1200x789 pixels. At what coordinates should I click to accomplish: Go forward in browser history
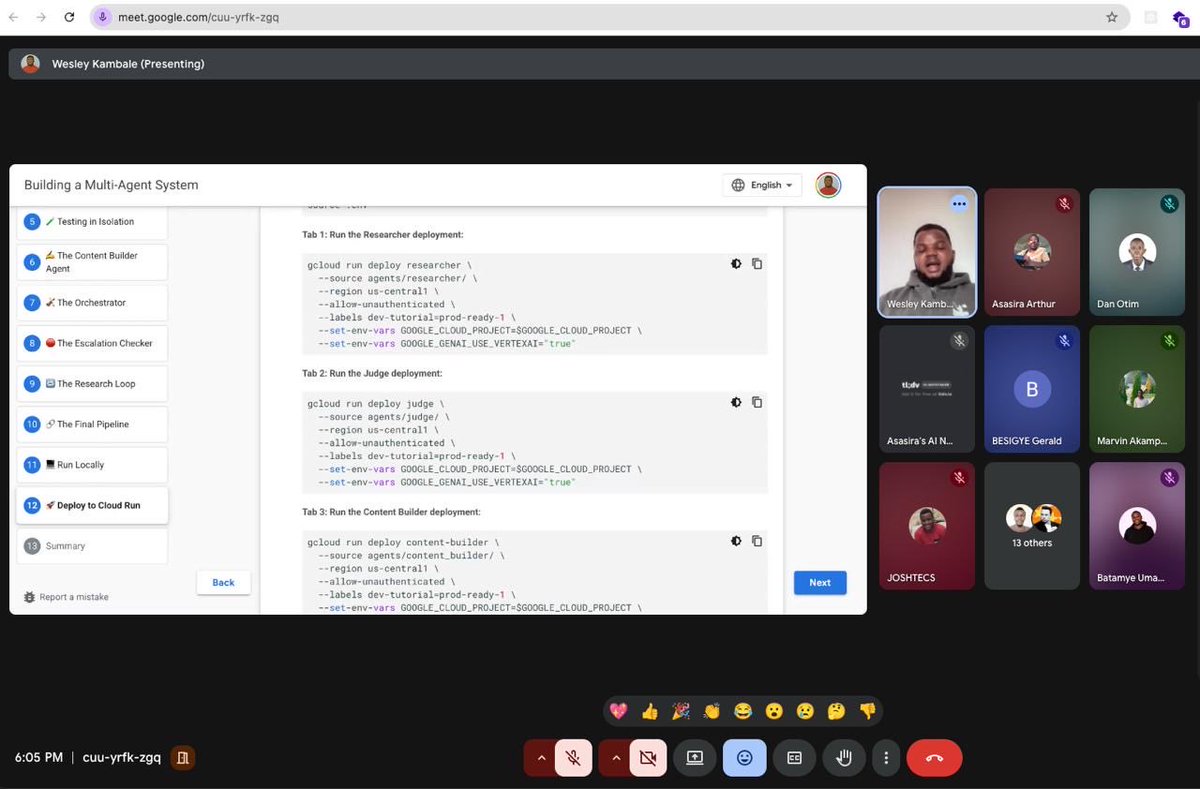41,17
